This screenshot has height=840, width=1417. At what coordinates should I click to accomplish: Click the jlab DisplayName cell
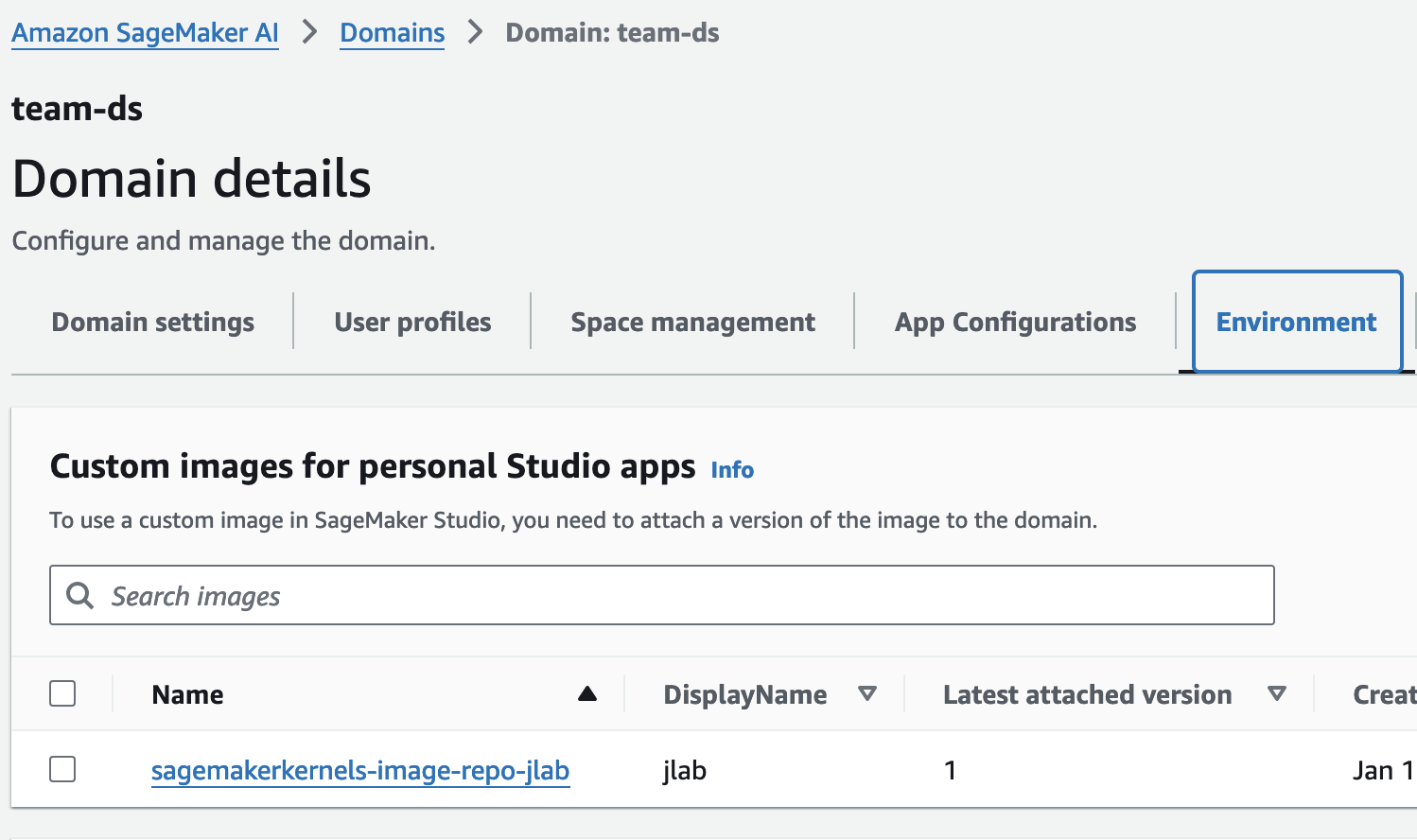pos(685,771)
